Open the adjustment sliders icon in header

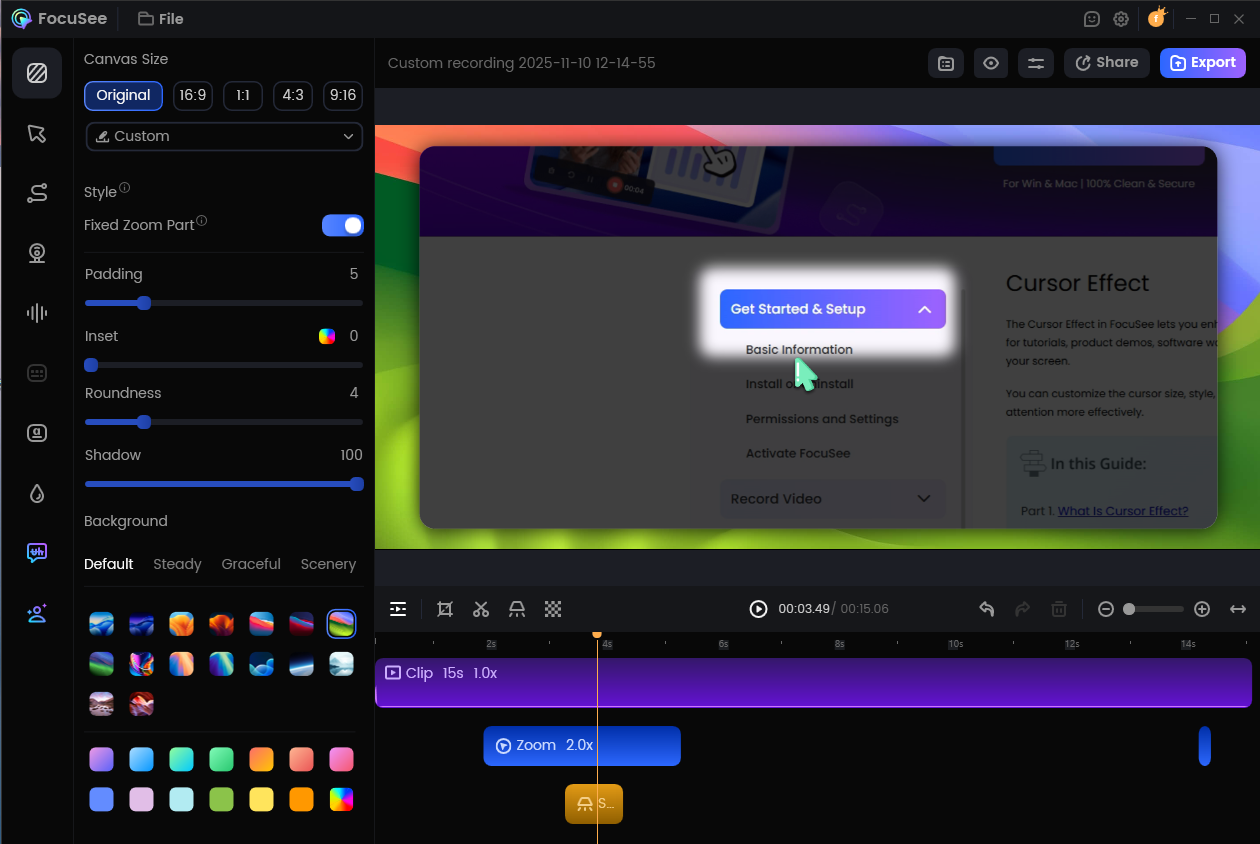[1036, 63]
